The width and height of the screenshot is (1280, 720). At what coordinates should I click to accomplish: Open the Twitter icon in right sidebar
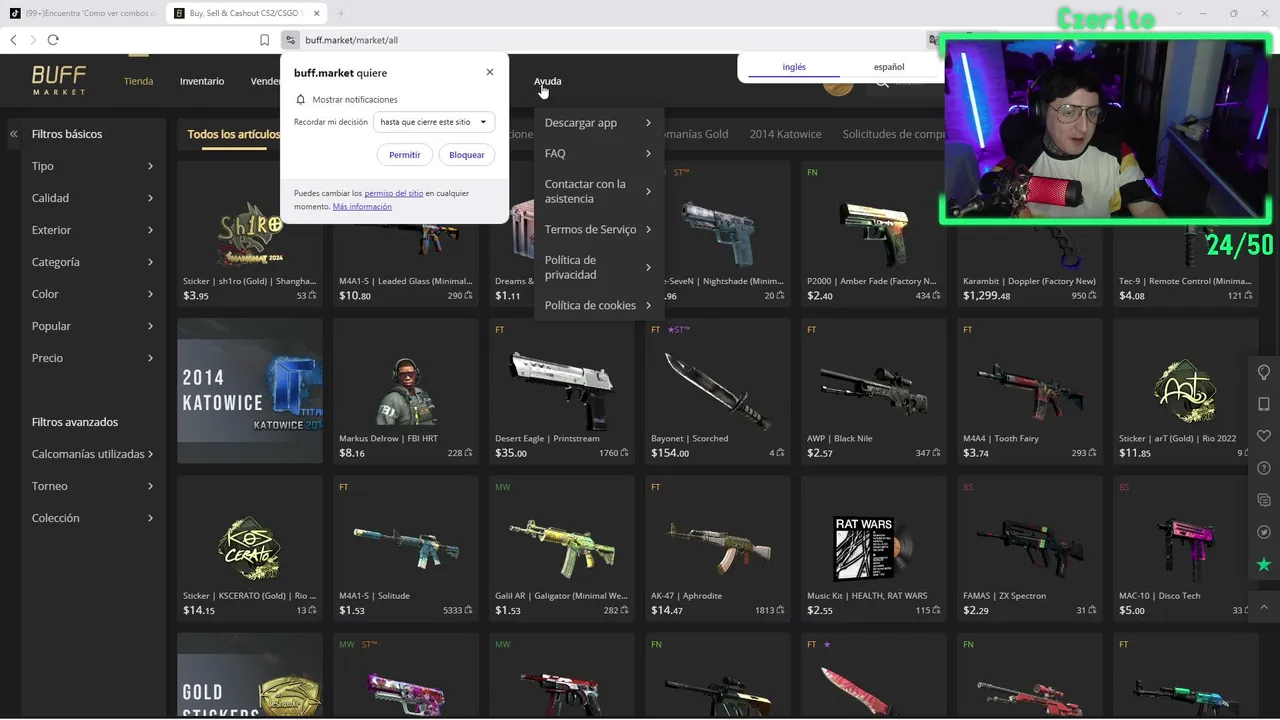pos(1264,532)
